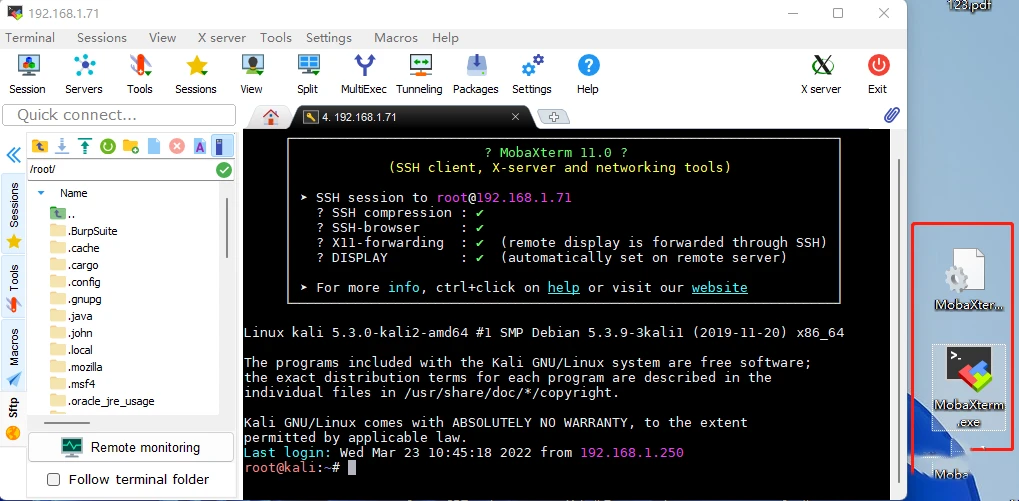1019x501 pixels.
Task: Click the SFTP file list vertical scrollbar
Action: 227,227
